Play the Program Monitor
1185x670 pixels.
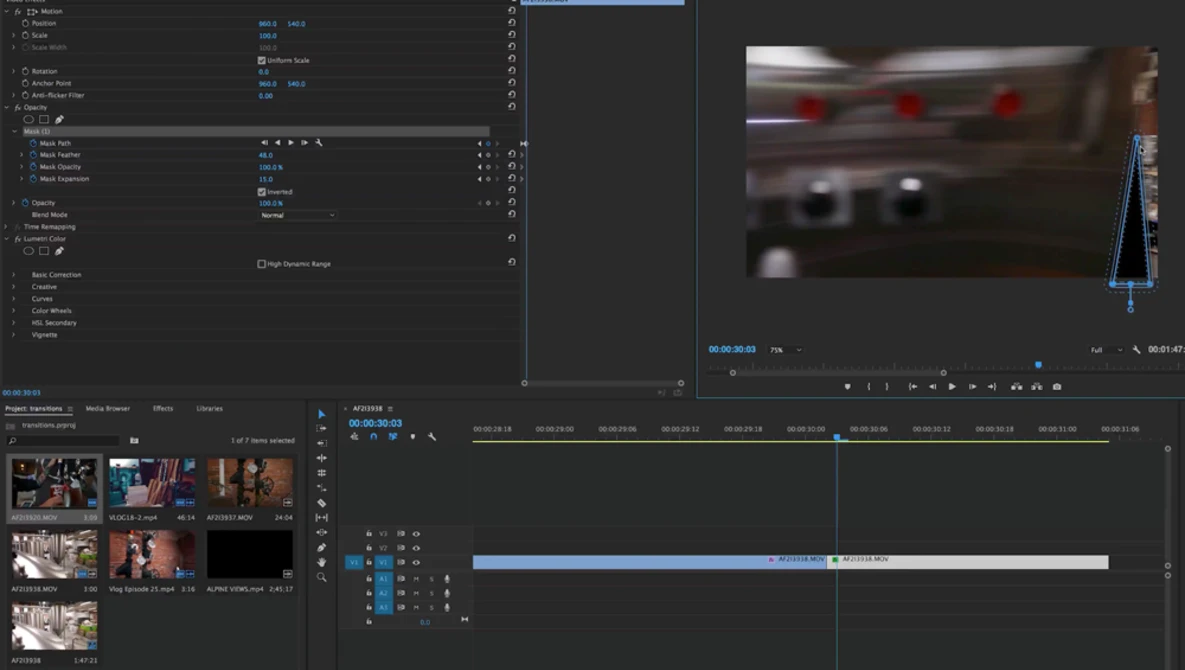[x=952, y=387]
